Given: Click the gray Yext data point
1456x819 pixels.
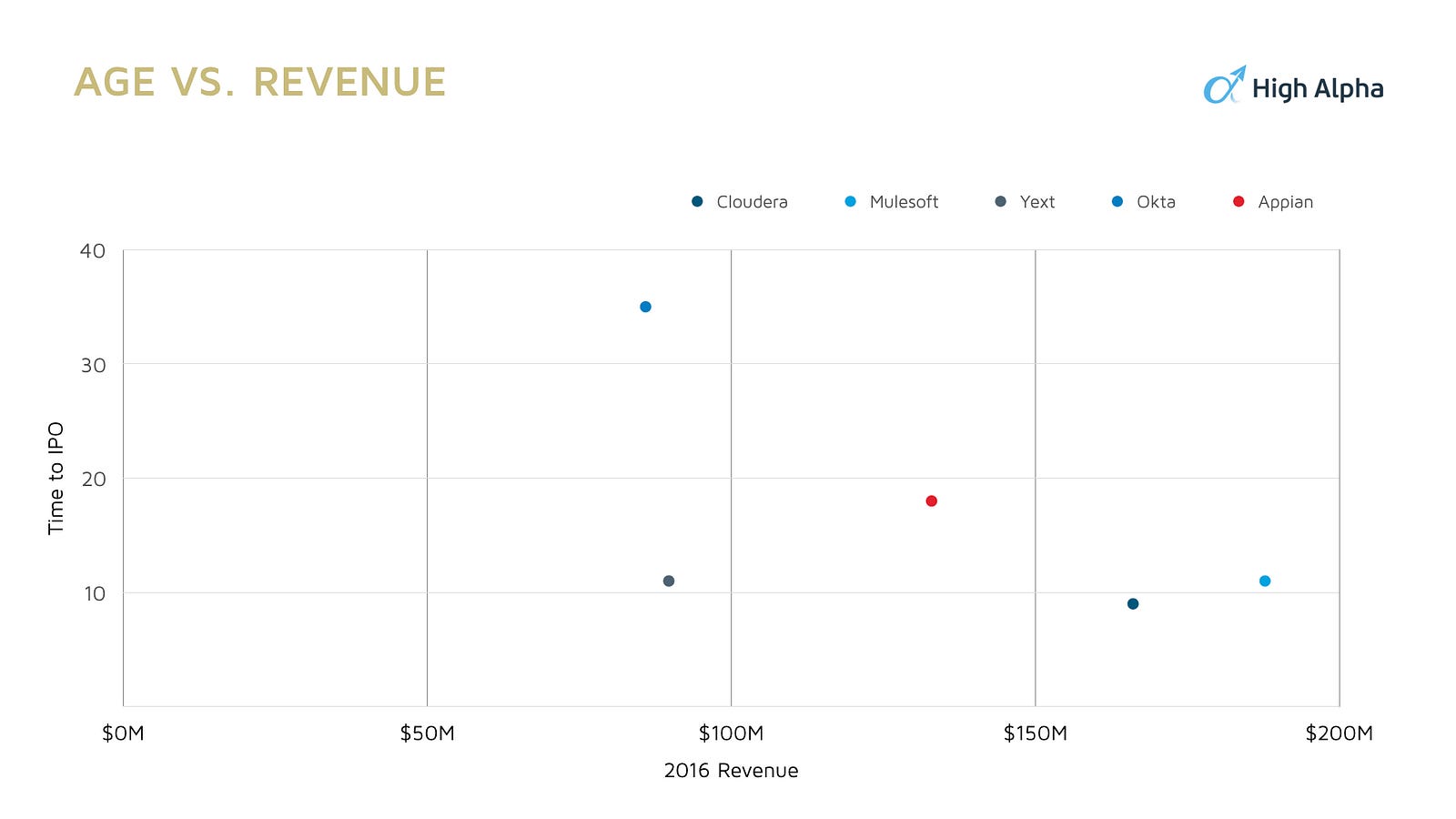Looking at the screenshot, I should click(669, 581).
